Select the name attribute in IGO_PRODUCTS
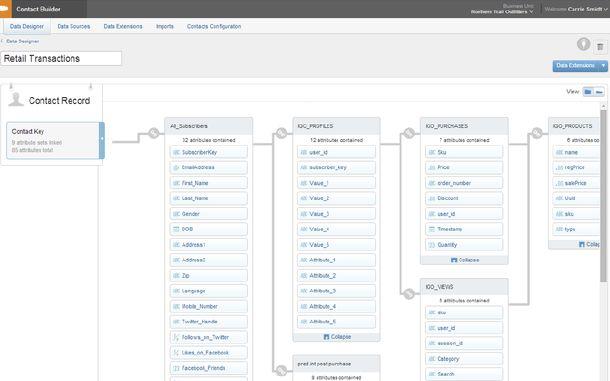This screenshot has height=381, width=610. point(577,152)
